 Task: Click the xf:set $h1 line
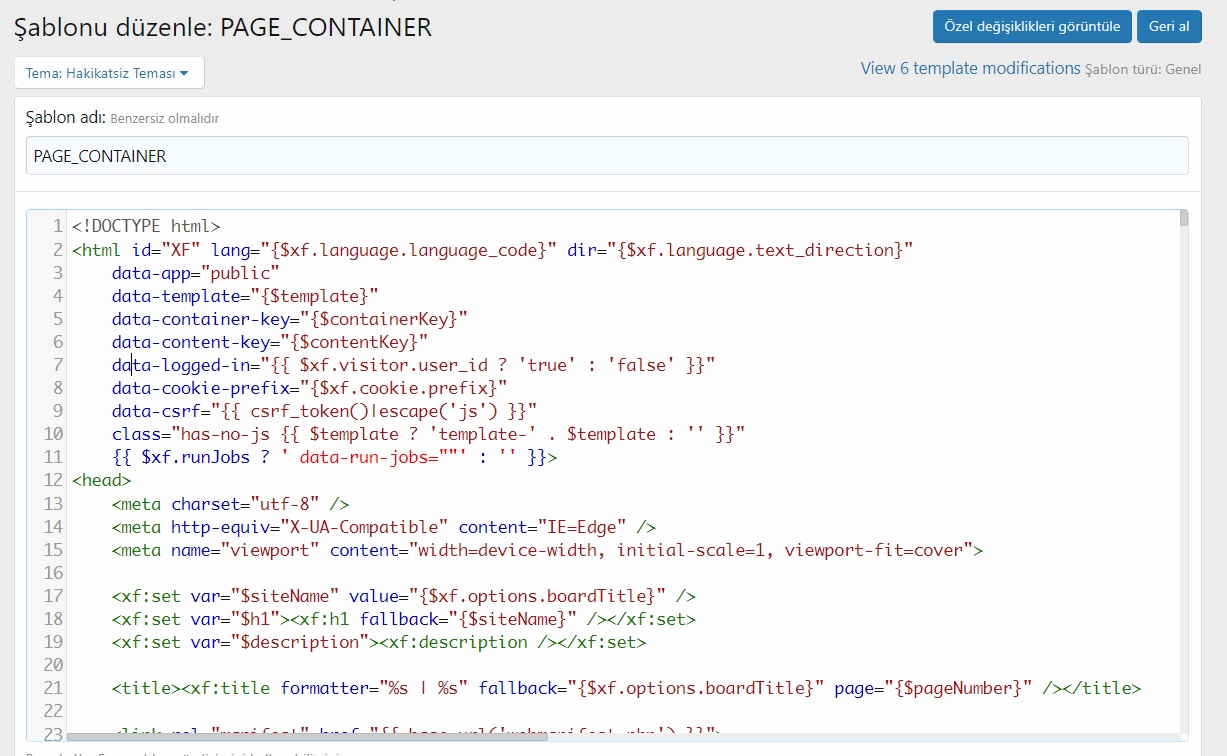coord(404,619)
